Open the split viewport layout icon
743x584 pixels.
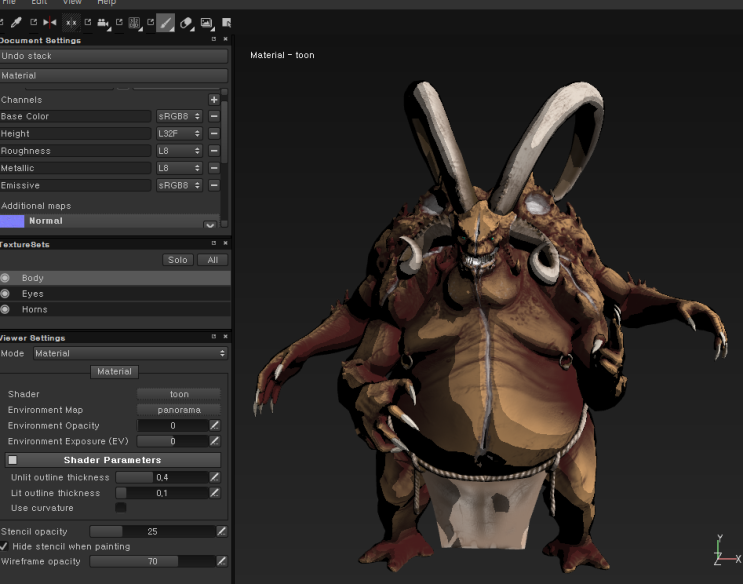(x=135, y=23)
